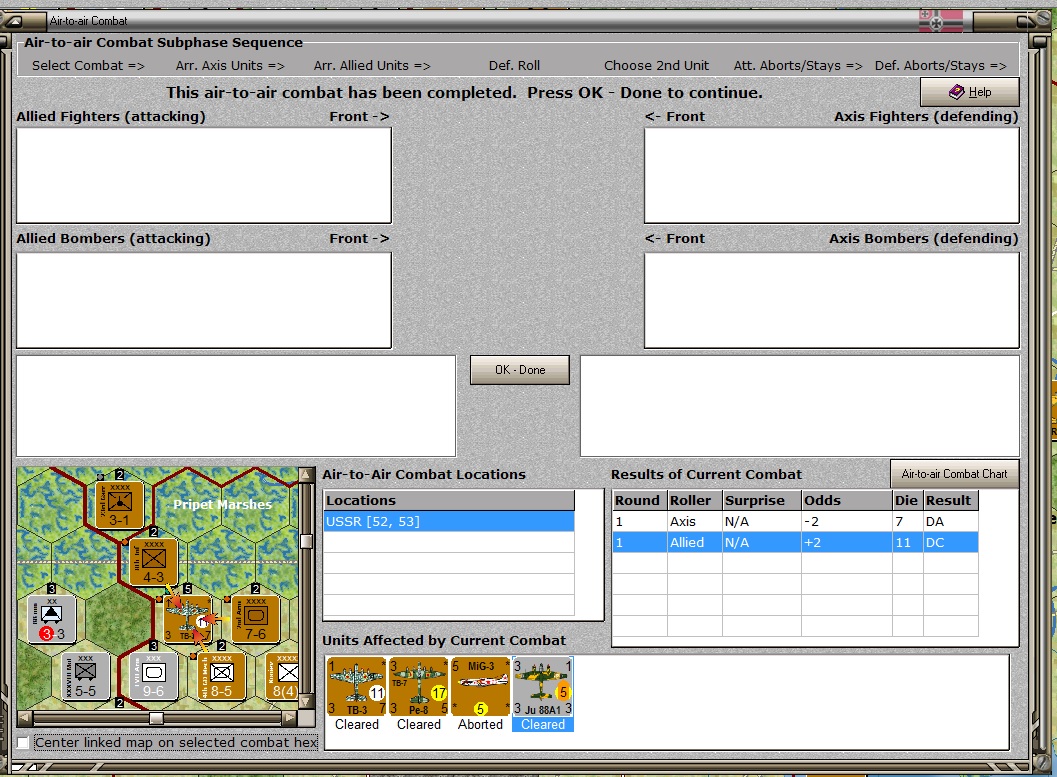Open the Air-to-air Combat Chart

point(954,474)
